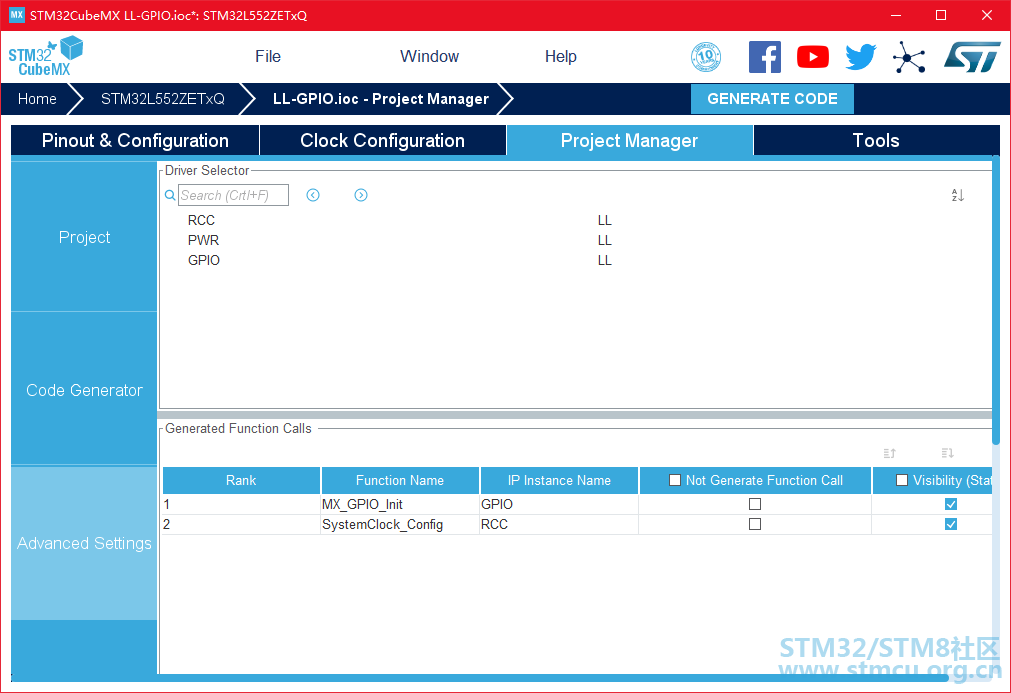
Task: Sort by IP Instance Name column header
Action: coord(559,480)
